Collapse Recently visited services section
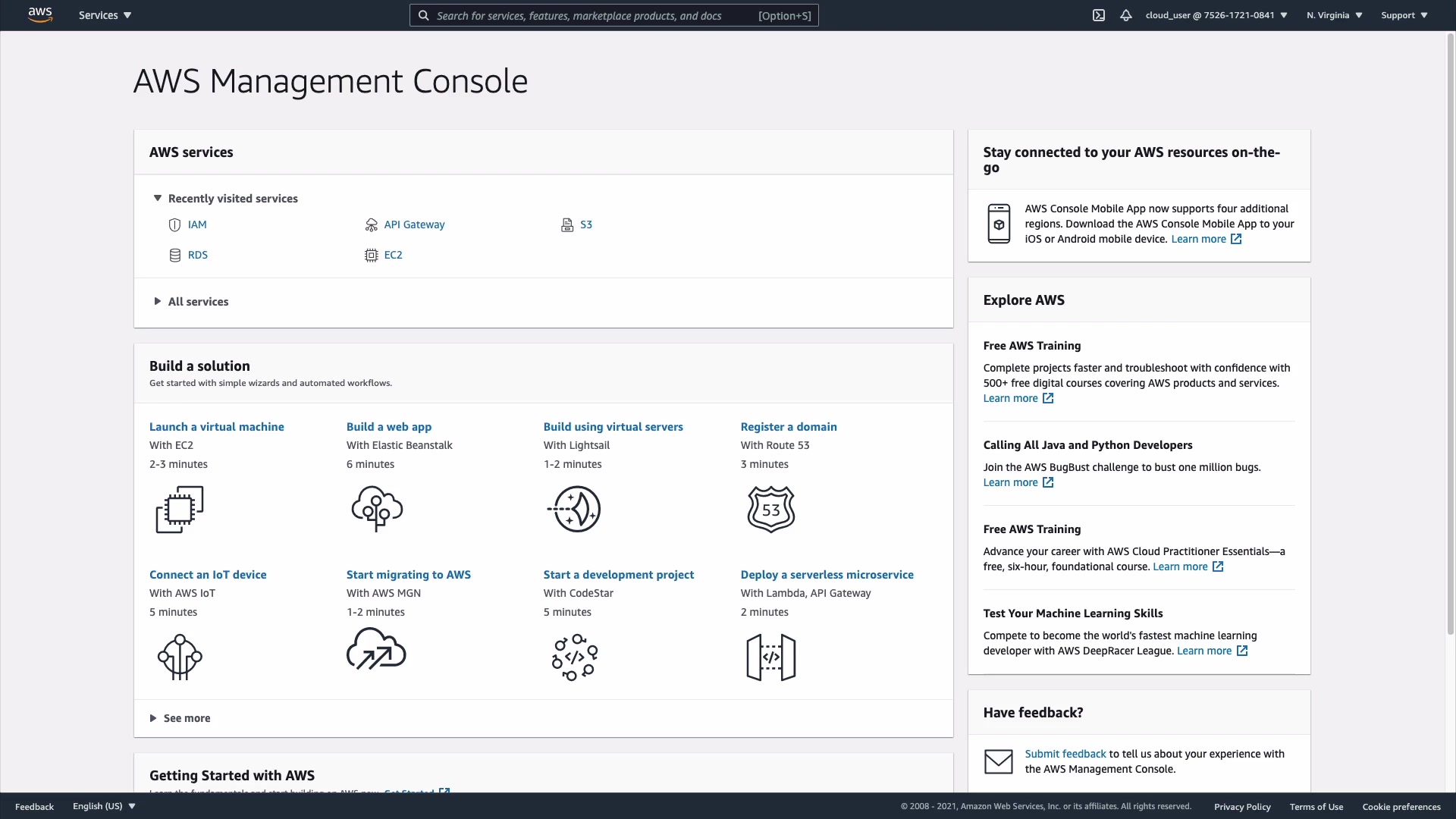 click(x=158, y=199)
